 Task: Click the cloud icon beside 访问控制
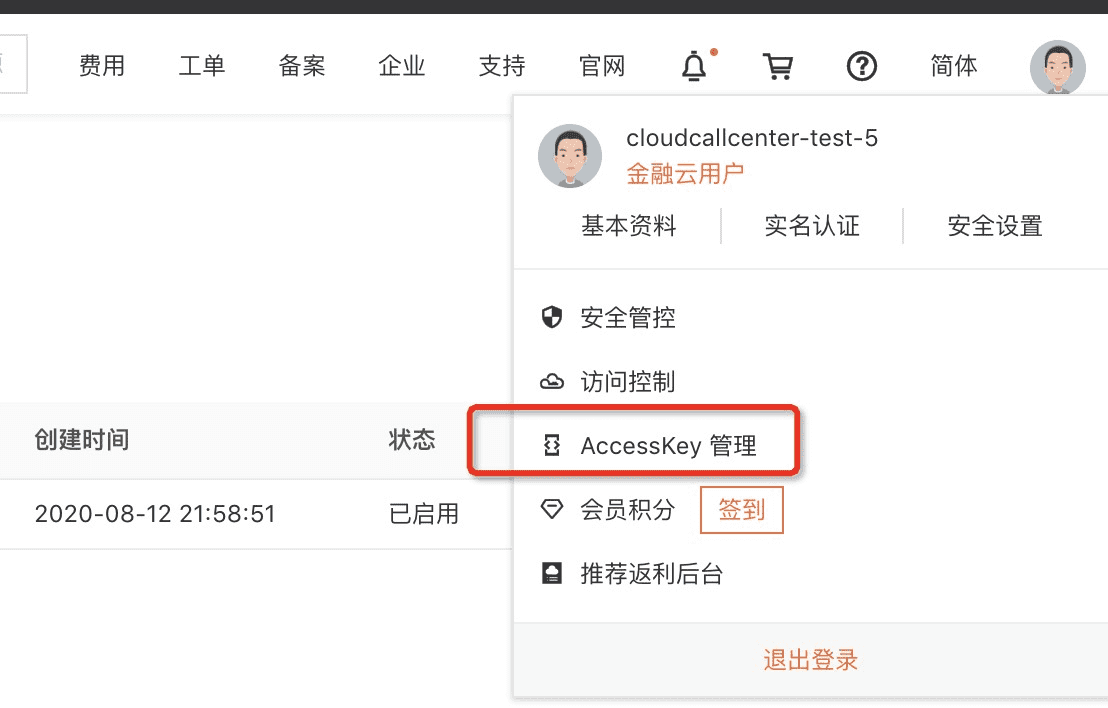551,382
